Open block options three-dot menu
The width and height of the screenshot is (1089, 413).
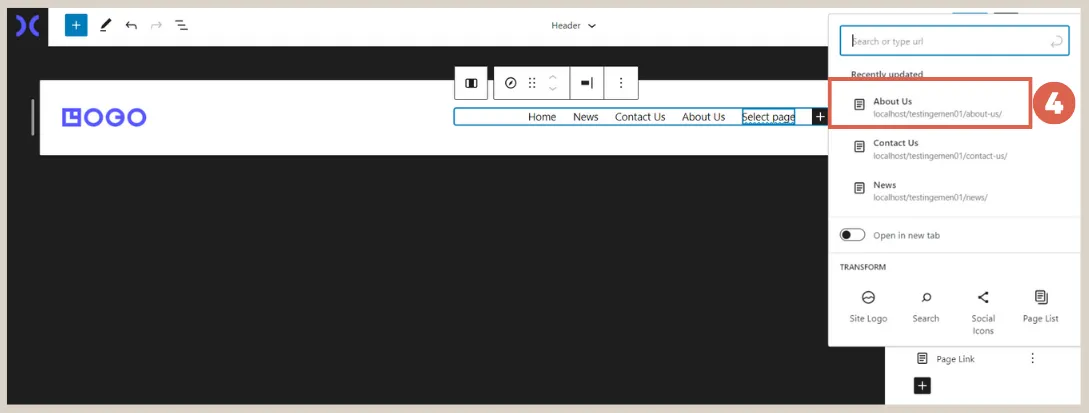click(x=621, y=83)
